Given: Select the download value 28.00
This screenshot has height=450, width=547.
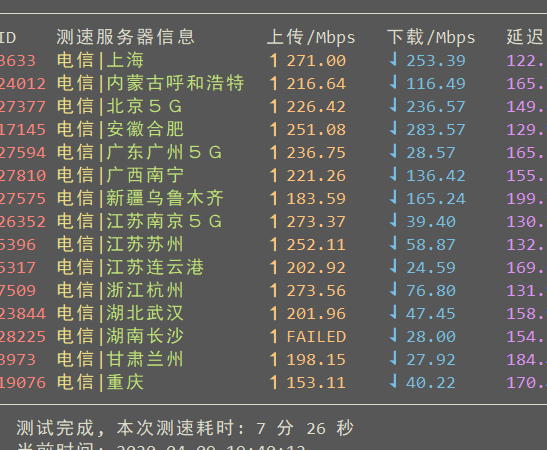Looking at the screenshot, I should coord(431,337).
